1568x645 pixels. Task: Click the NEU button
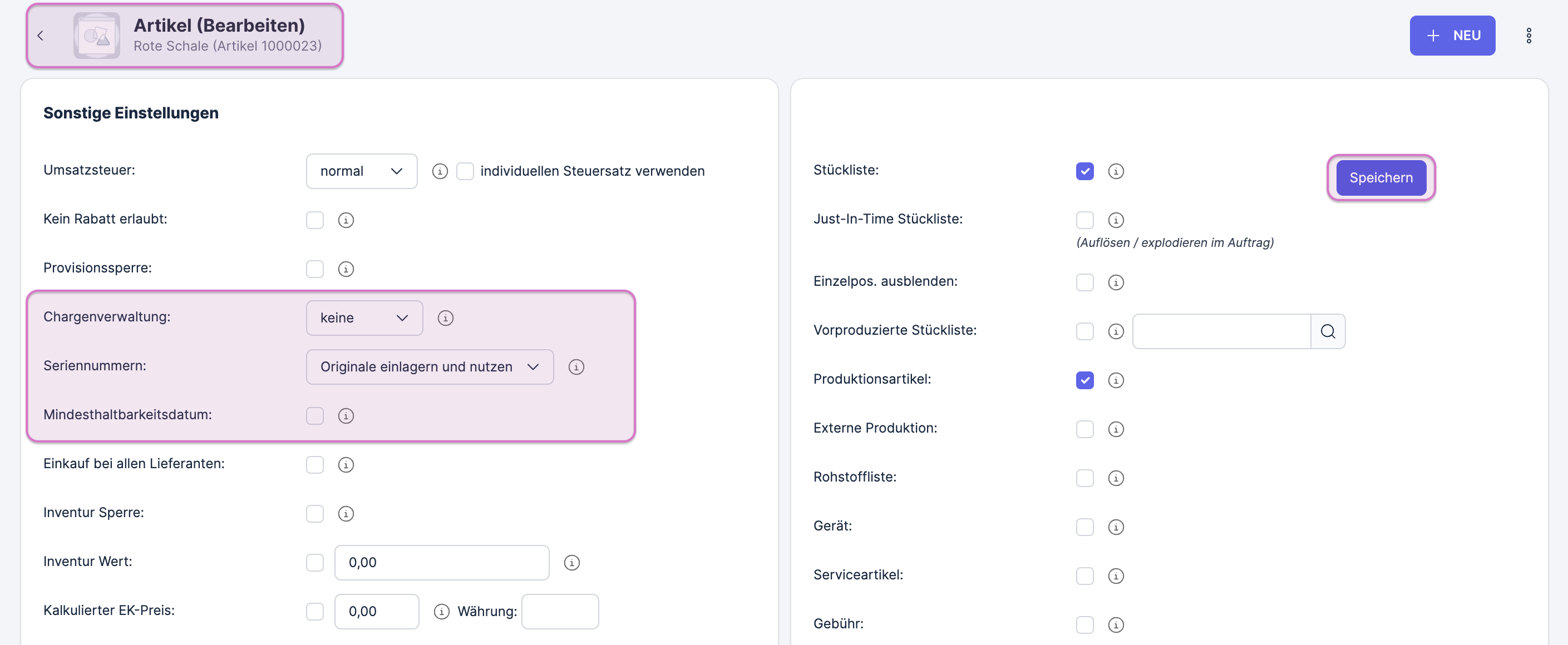click(1452, 36)
